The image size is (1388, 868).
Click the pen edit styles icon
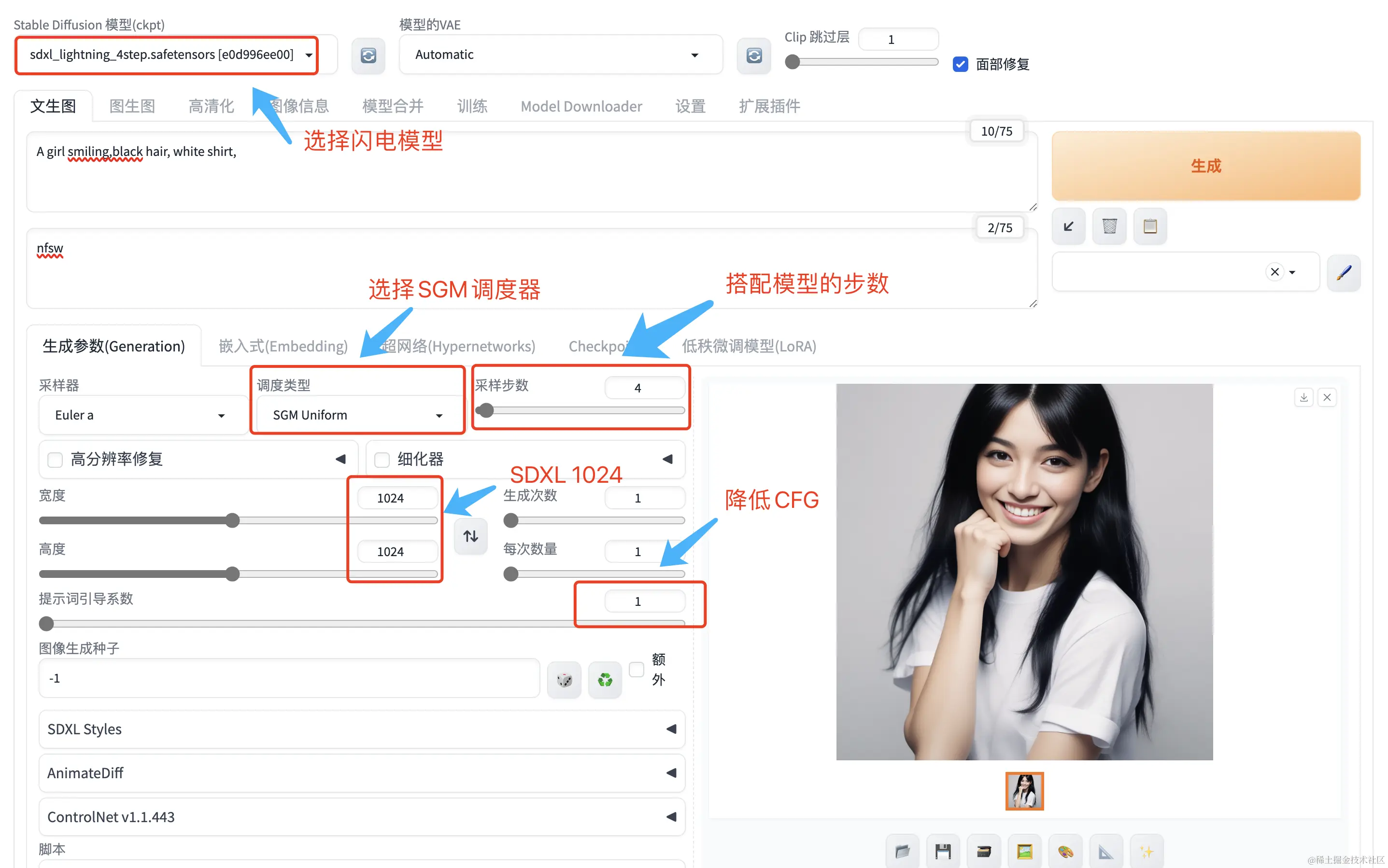(x=1343, y=272)
